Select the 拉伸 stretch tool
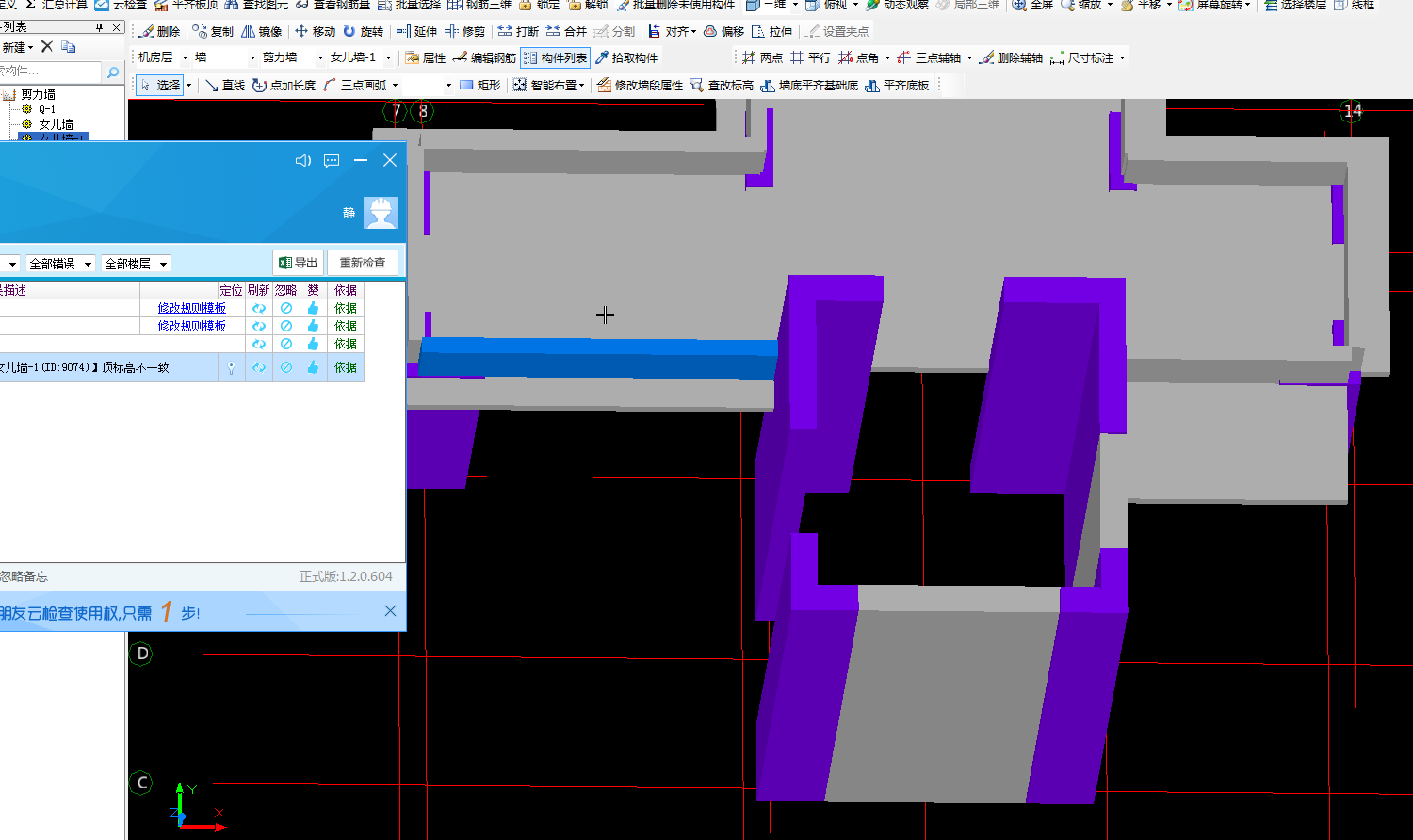The image size is (1413, 840). pyautogui.click(x=772, y=31)
